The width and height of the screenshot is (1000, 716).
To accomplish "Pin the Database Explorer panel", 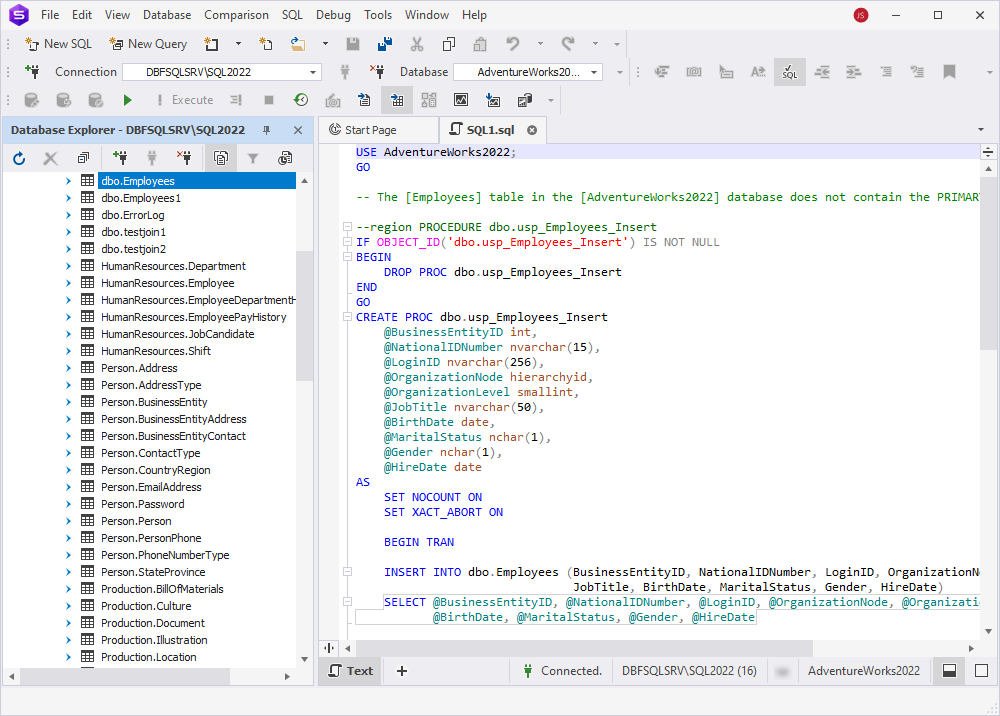I will [x=267, y=130].
